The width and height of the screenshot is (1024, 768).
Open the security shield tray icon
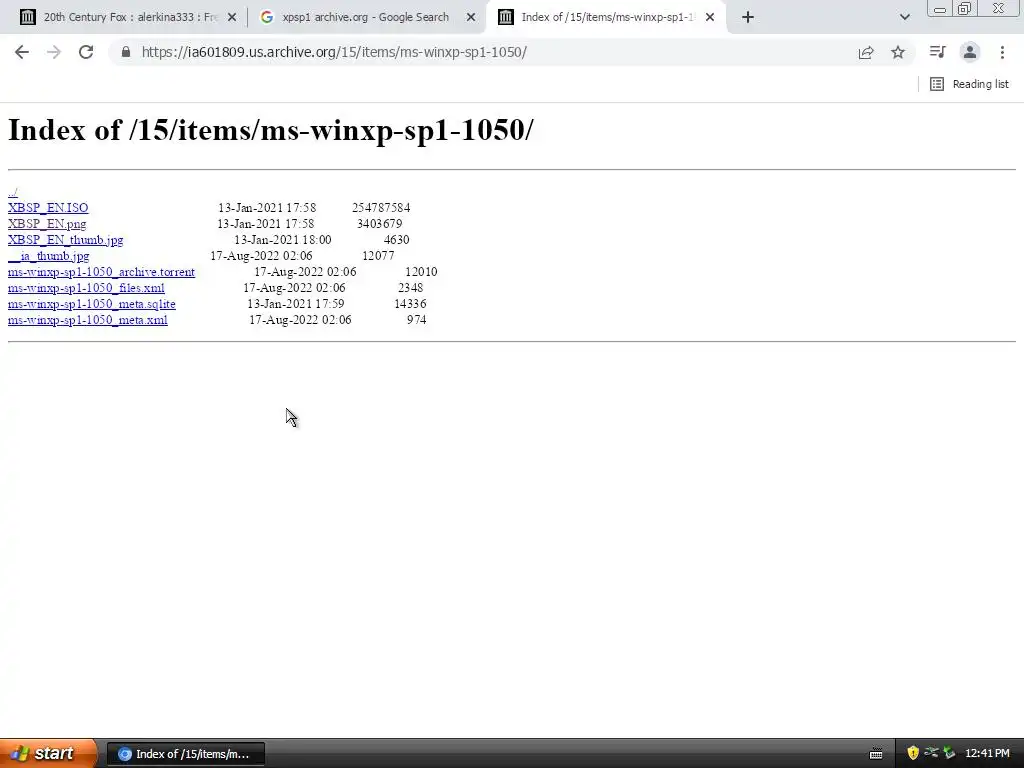(913, 754)
